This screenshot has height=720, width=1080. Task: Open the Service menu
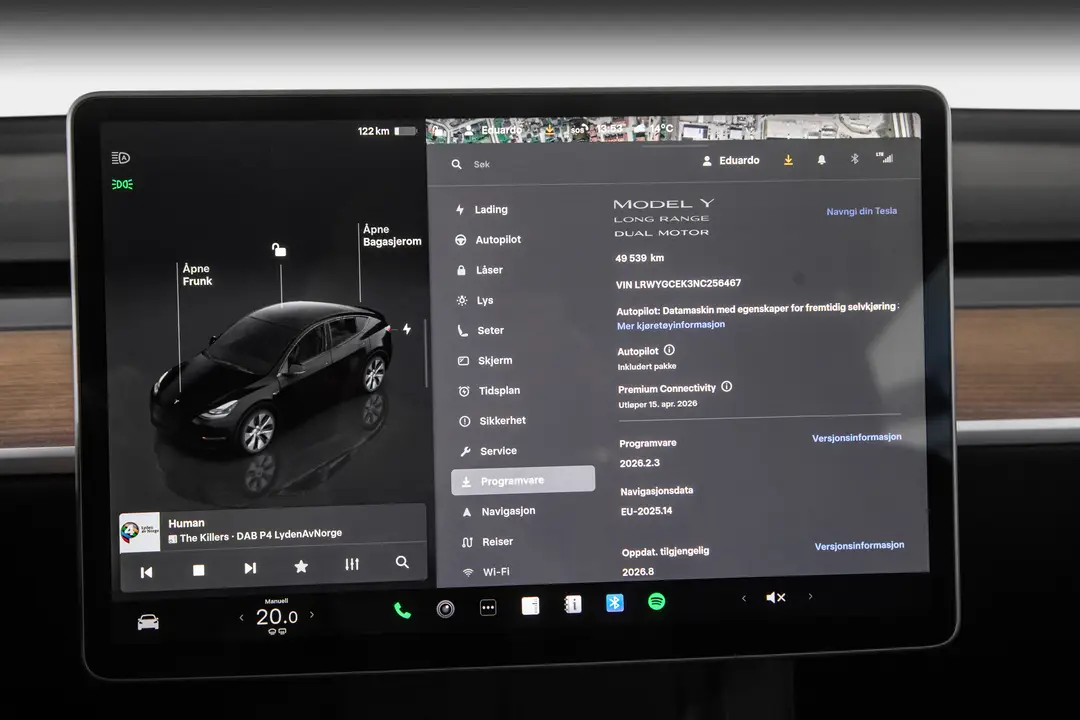click(488, 451)
